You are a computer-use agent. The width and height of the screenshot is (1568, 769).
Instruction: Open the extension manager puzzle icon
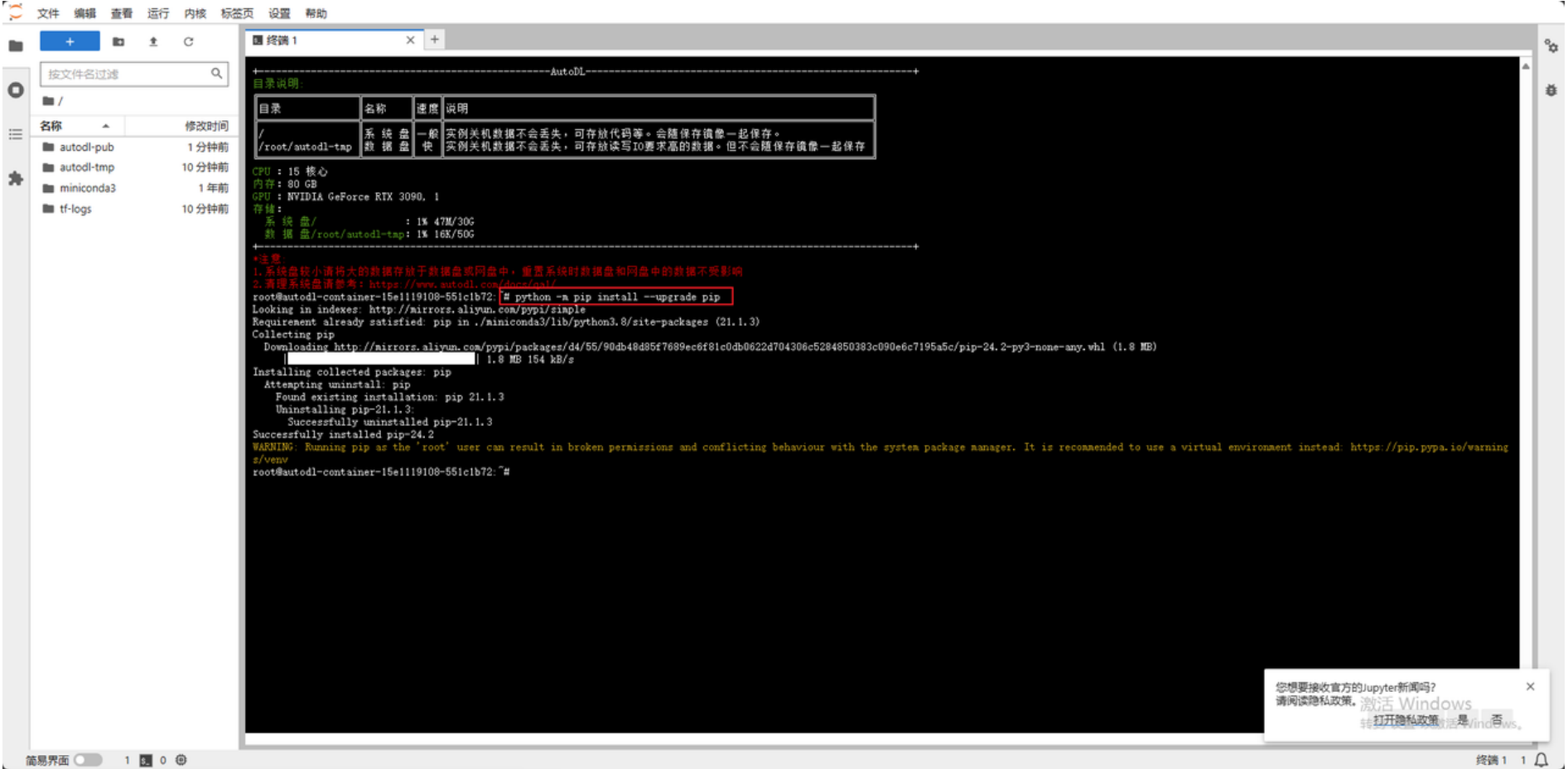pos(16,178)
